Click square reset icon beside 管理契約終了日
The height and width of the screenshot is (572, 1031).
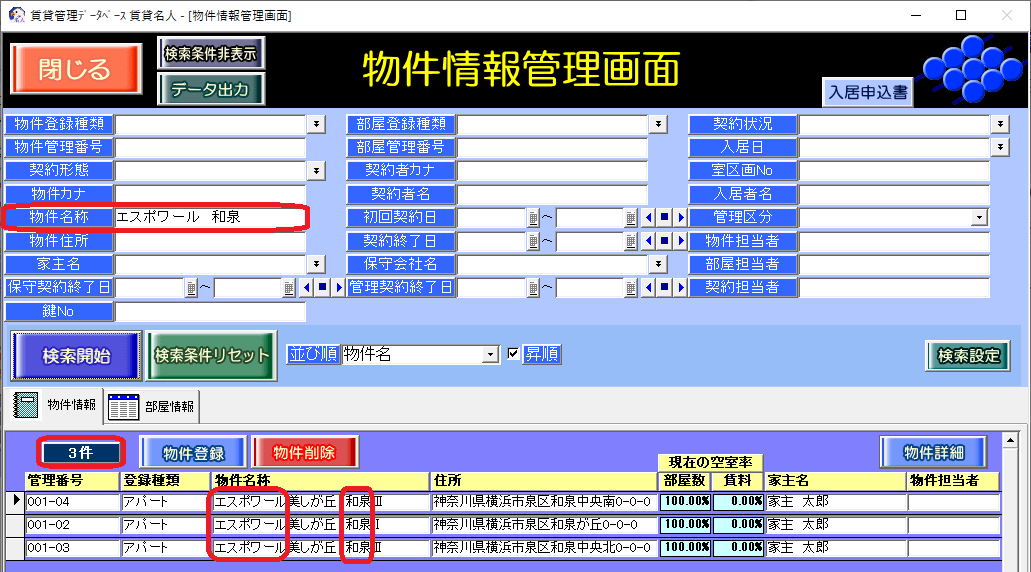pos(664,288)
